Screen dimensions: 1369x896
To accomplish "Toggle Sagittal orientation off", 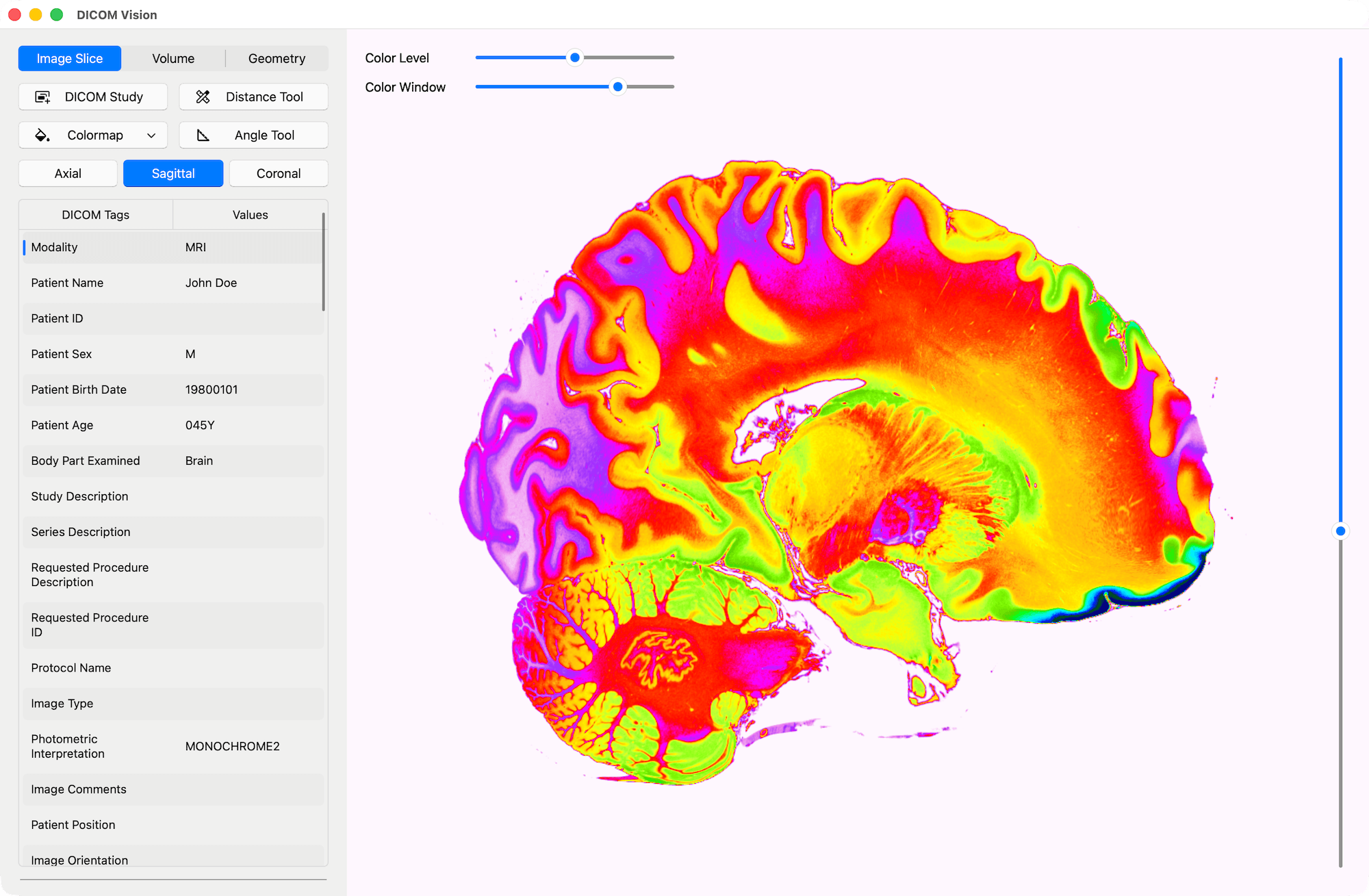I will pos(172,173).
